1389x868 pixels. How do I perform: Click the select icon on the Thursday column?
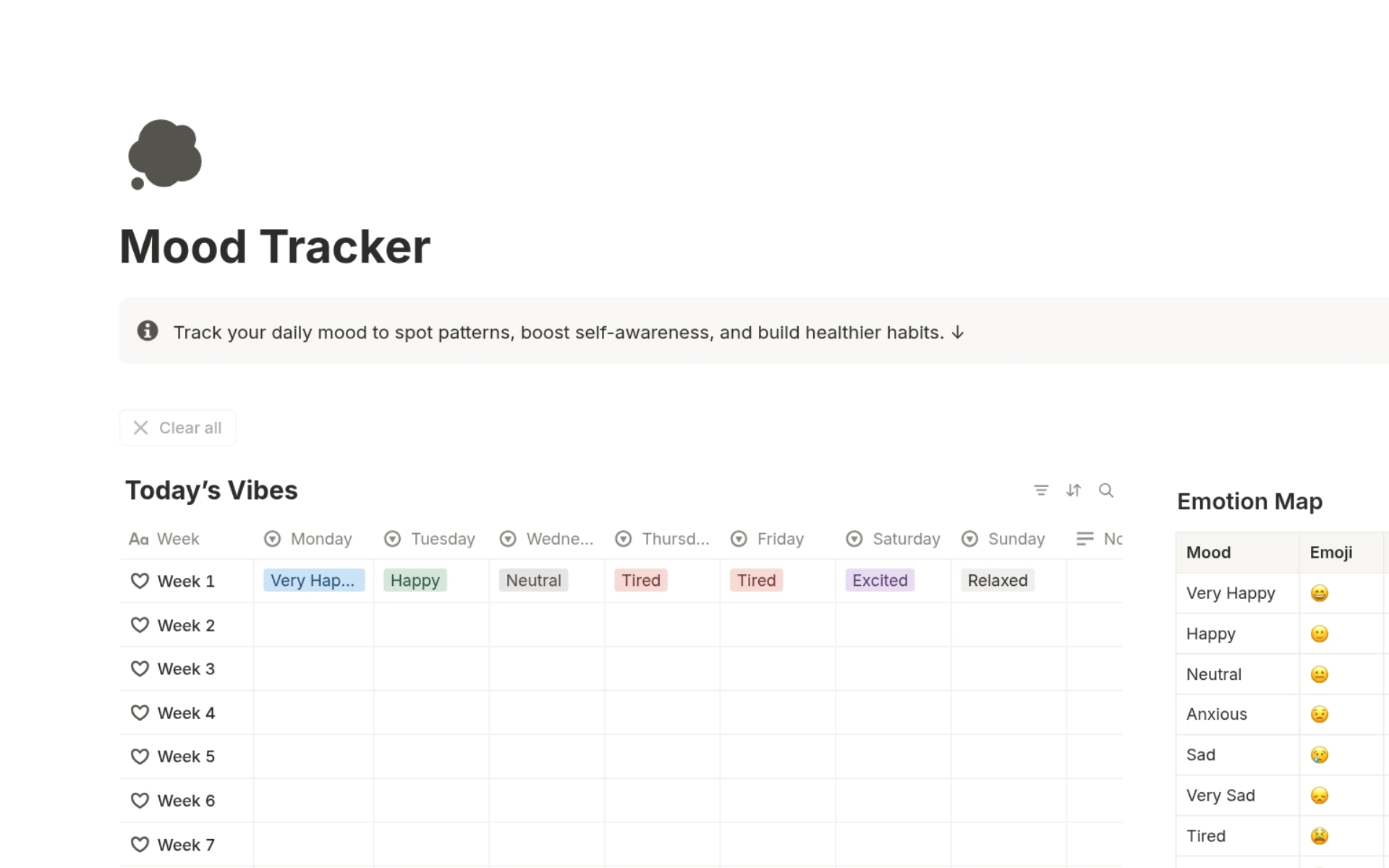coord(623,538)
